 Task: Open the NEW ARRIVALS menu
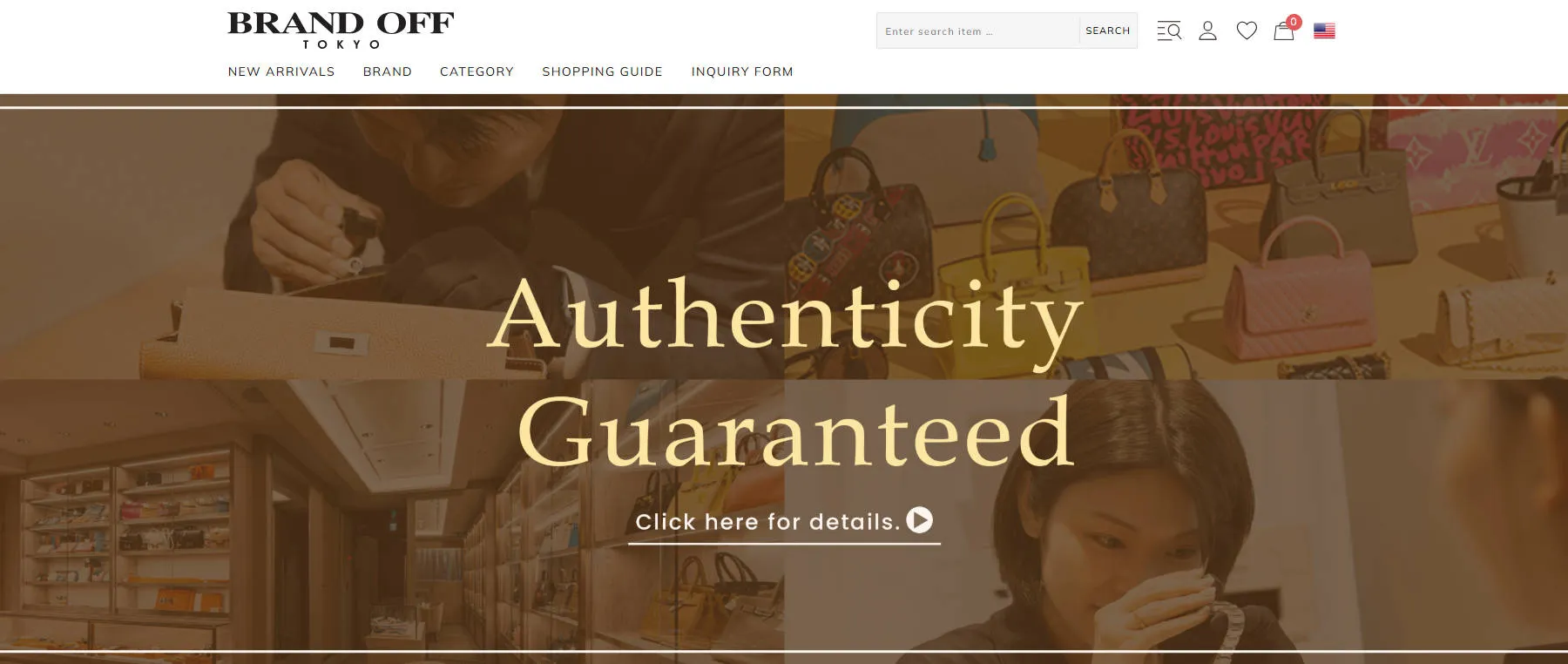tap(281, 71)
